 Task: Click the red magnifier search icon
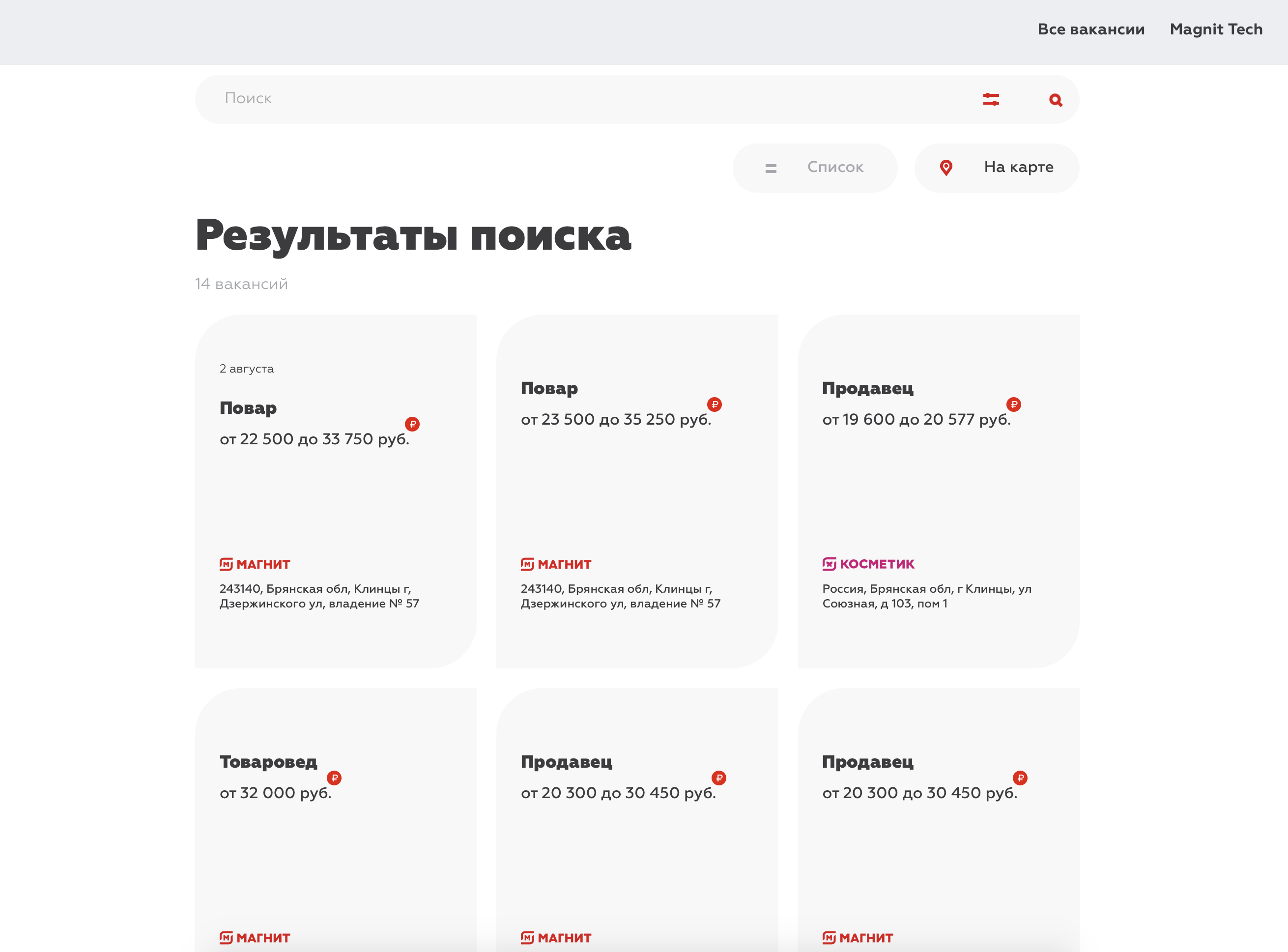1055,100
